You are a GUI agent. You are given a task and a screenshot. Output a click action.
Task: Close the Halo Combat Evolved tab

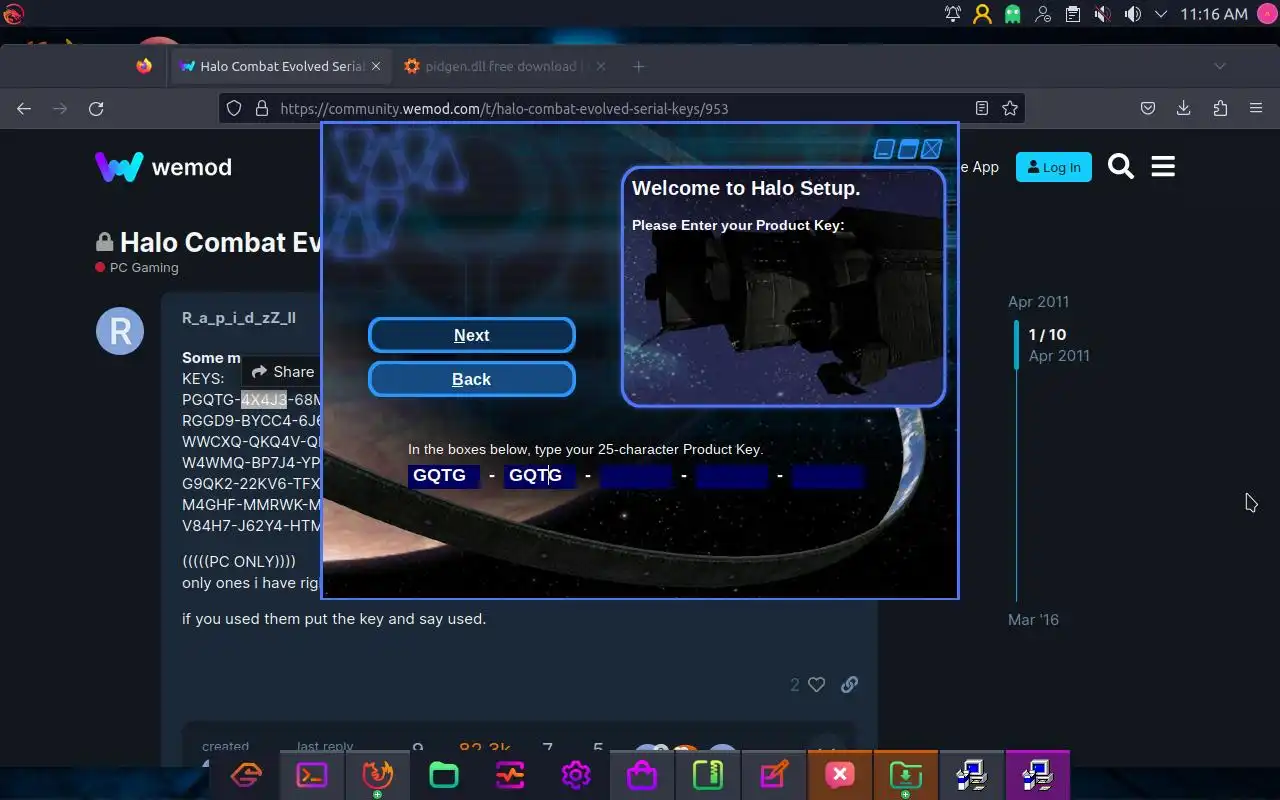click(376, 66)
